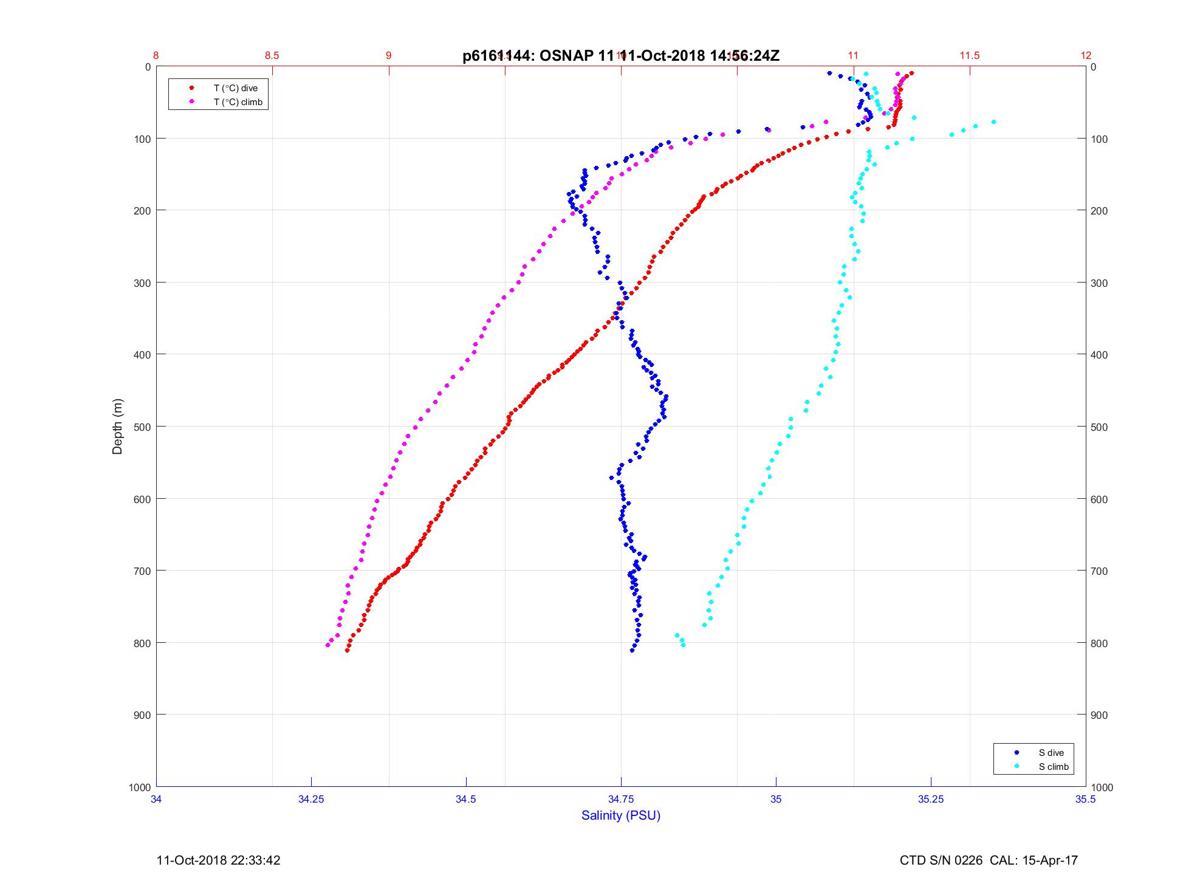Click depth tick 300 on right axis
Screen dimensions: 1200x885
coord(1100,283)
